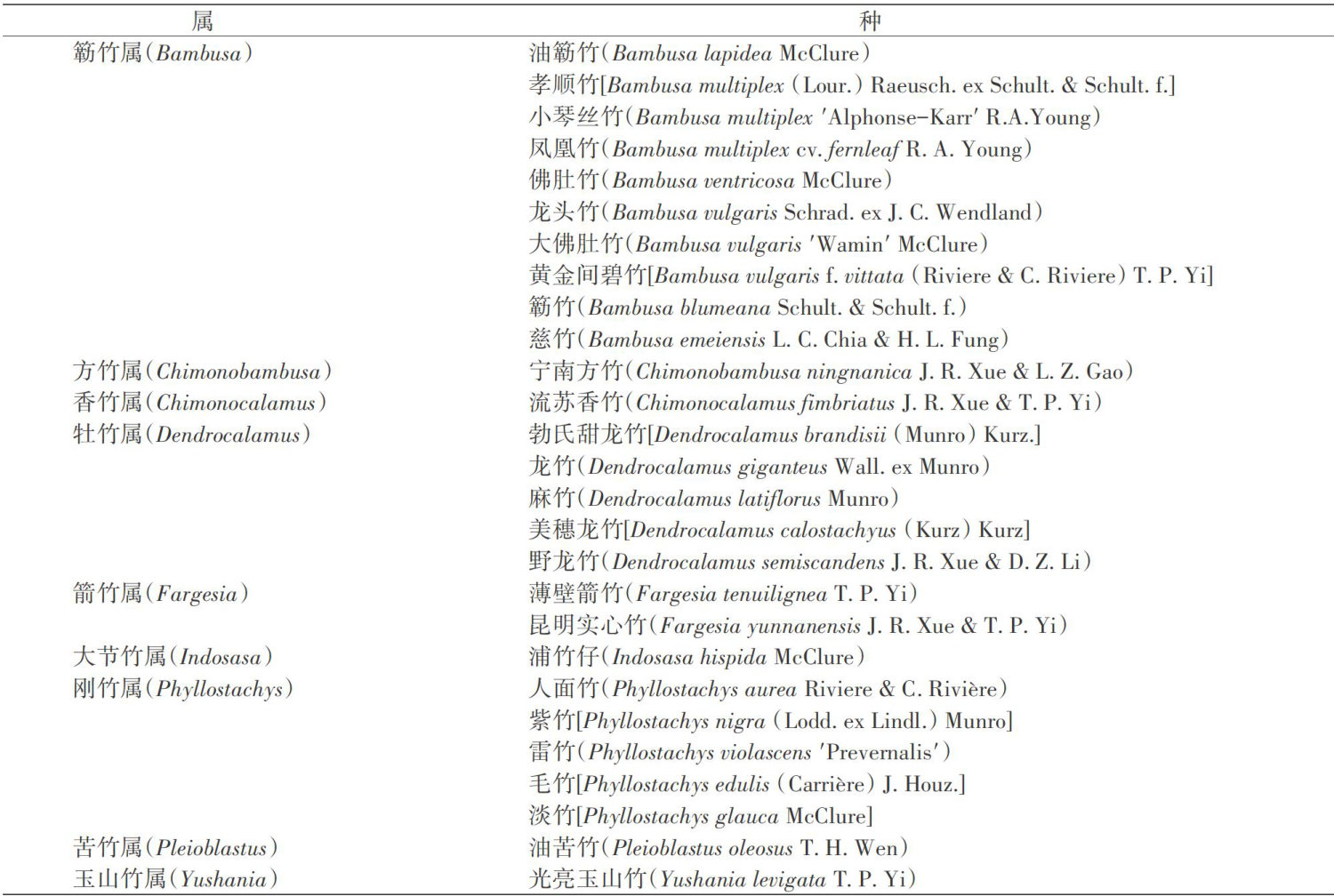Select the 簕竹属 (Bambusa) genus cell

pos(163,53)
